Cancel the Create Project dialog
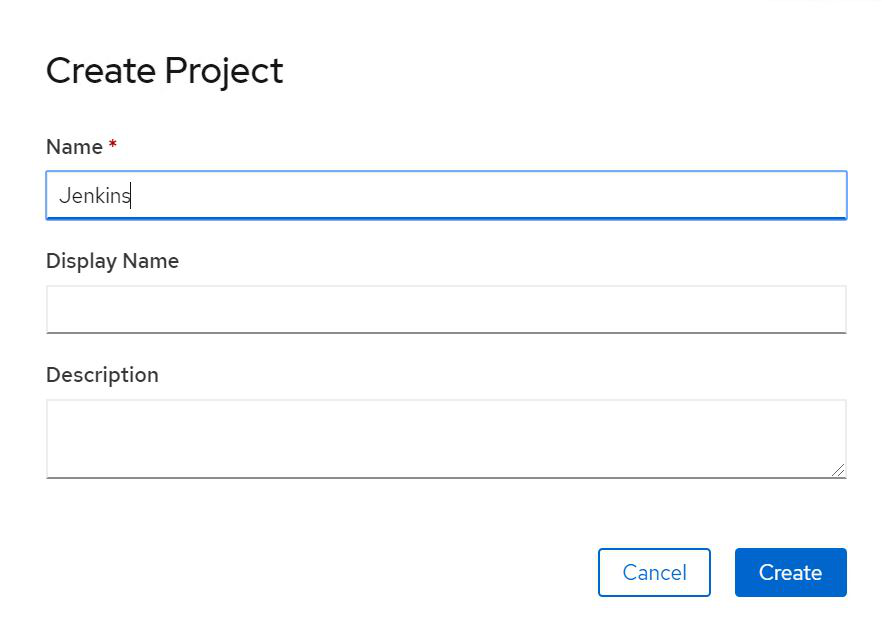Image resolution: width=882 pixels, height=639 pixels. point(654,572)
